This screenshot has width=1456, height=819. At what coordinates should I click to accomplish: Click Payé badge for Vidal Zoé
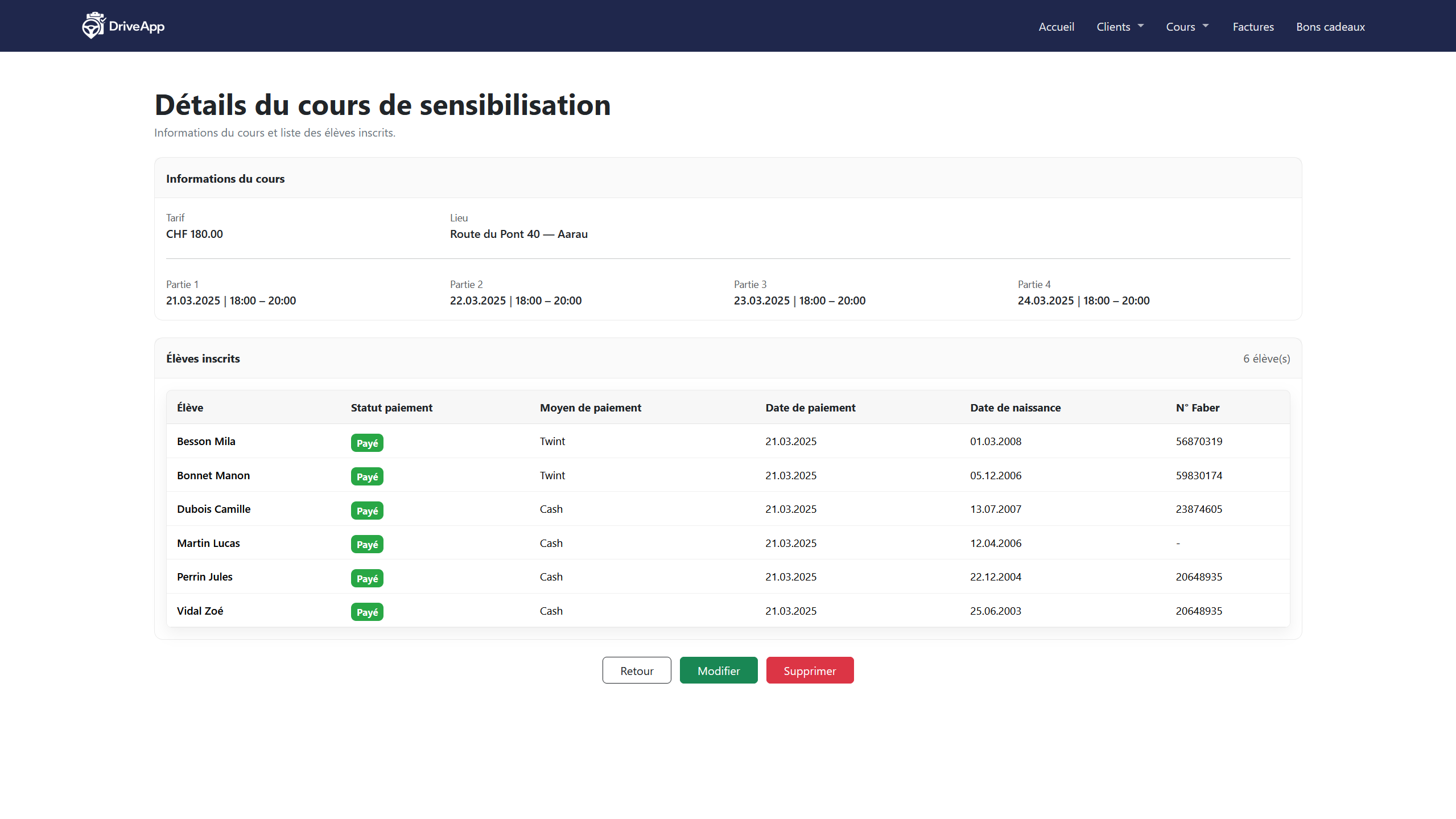tap(367, 612)
